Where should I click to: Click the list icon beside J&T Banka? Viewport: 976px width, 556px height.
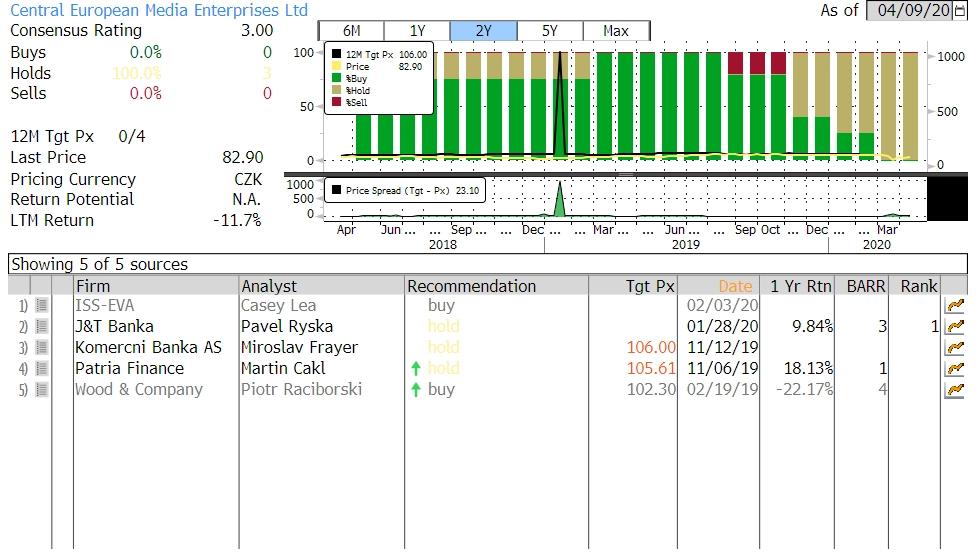pyautogui.click(x=42, y=327)
